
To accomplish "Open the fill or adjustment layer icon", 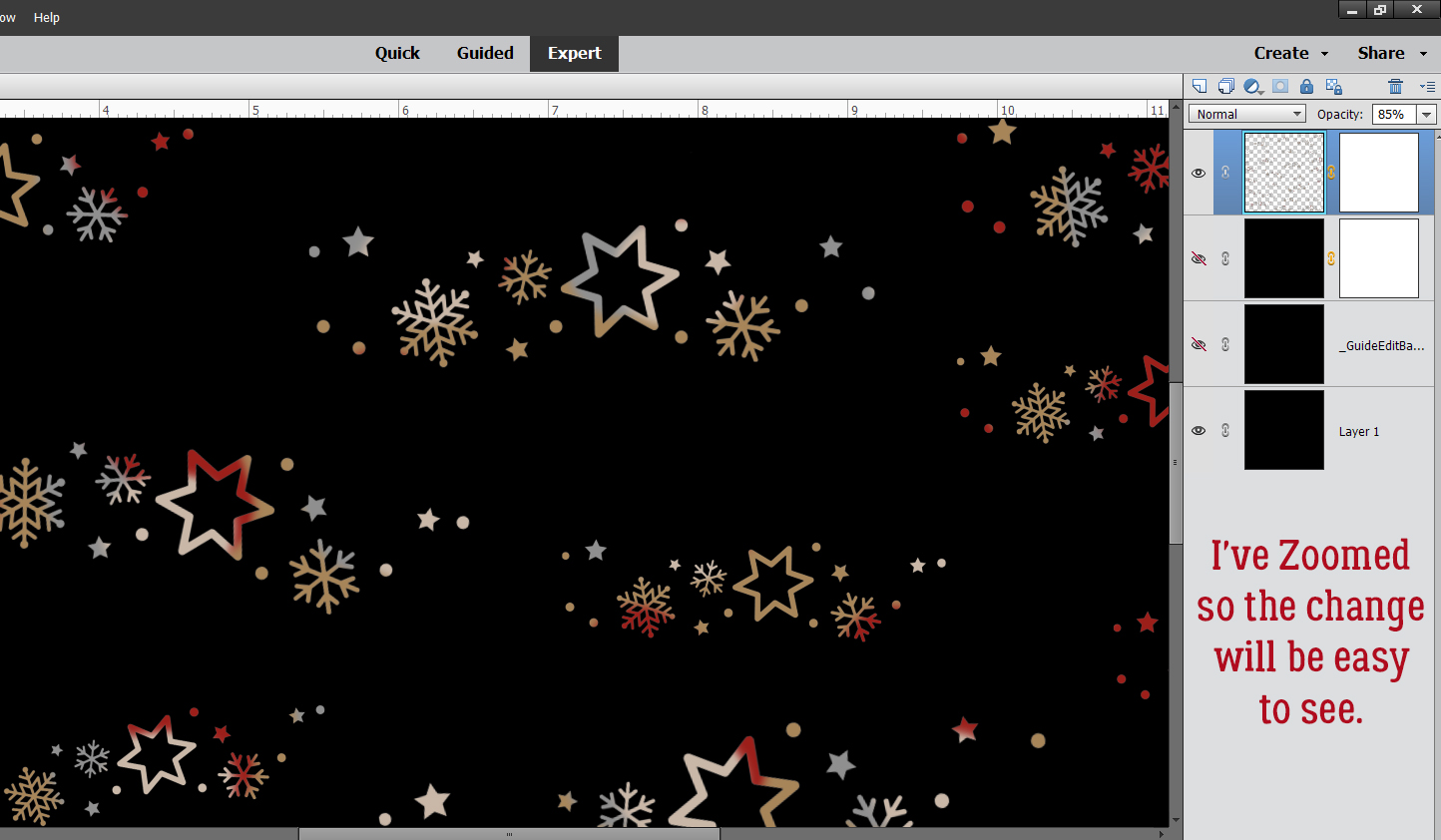I will point(1253,87).
